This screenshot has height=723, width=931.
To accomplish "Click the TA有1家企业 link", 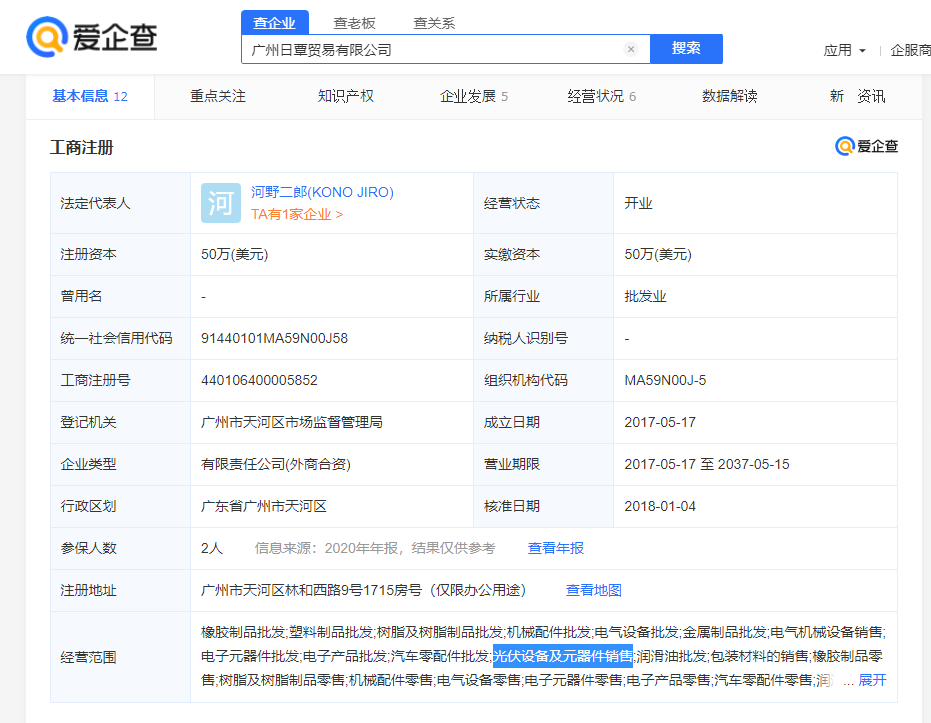I will tap(297, 214).
